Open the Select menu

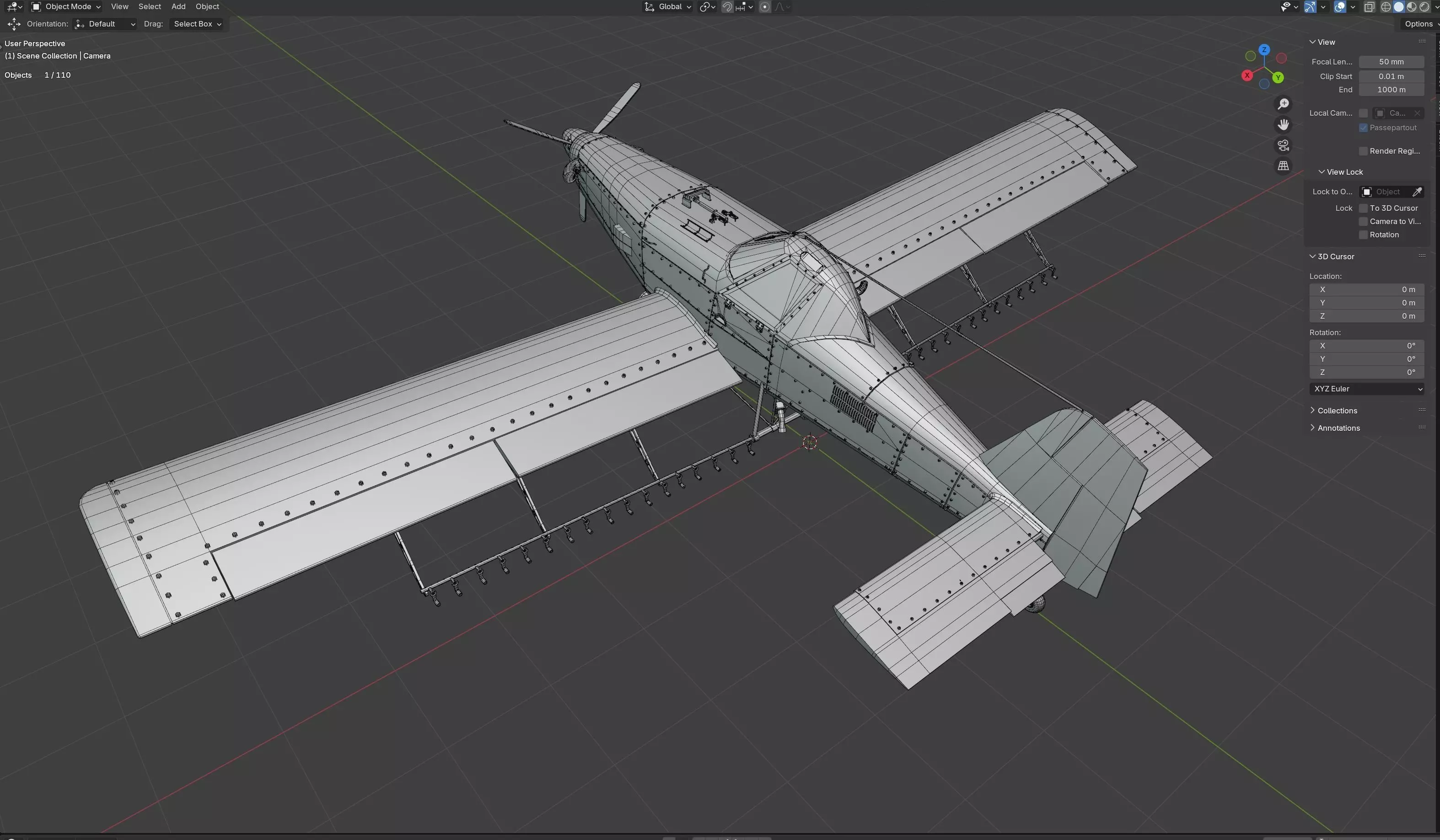150,7
